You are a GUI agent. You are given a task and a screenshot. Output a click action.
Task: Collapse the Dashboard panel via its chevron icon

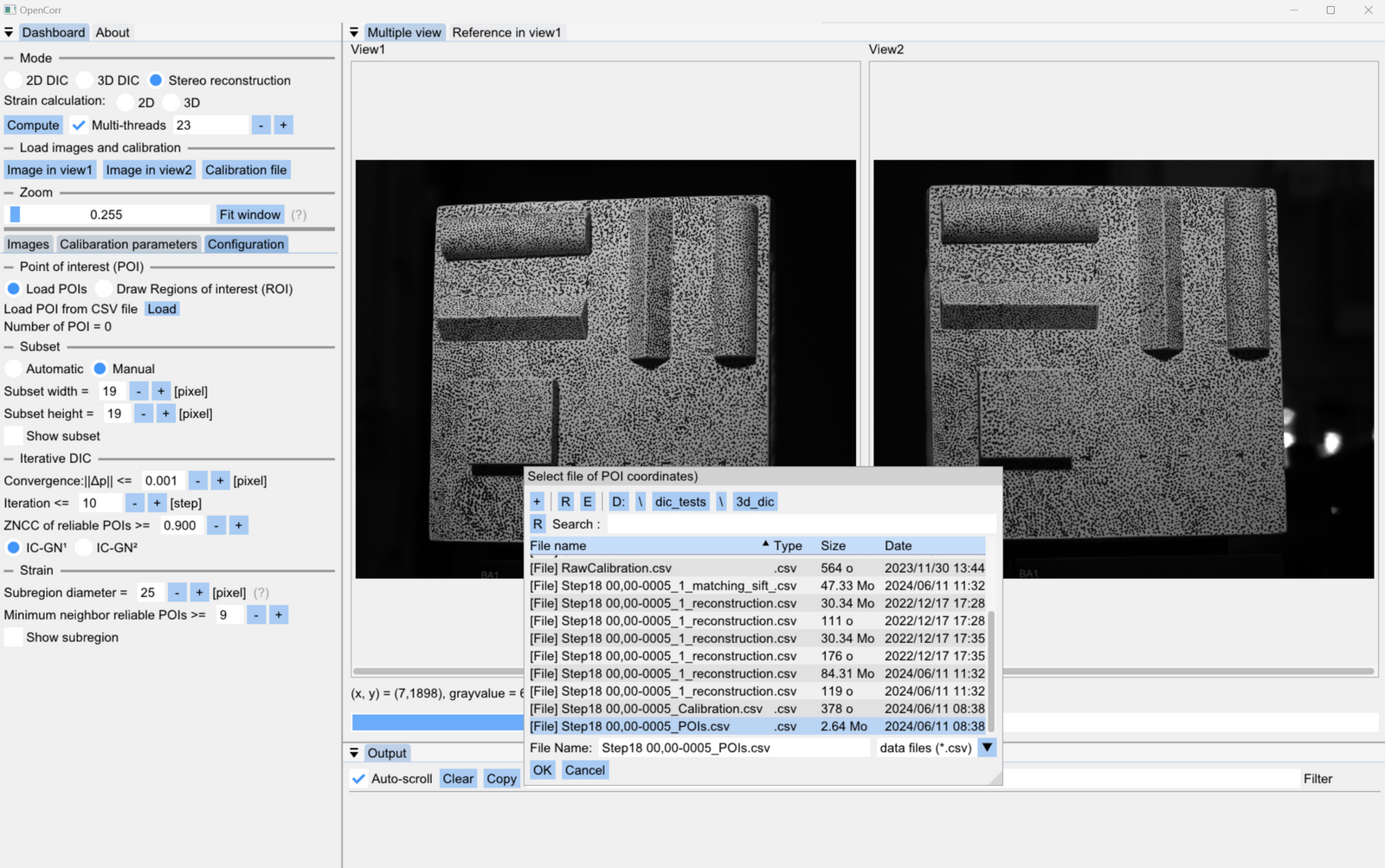[x=9, y=31]
